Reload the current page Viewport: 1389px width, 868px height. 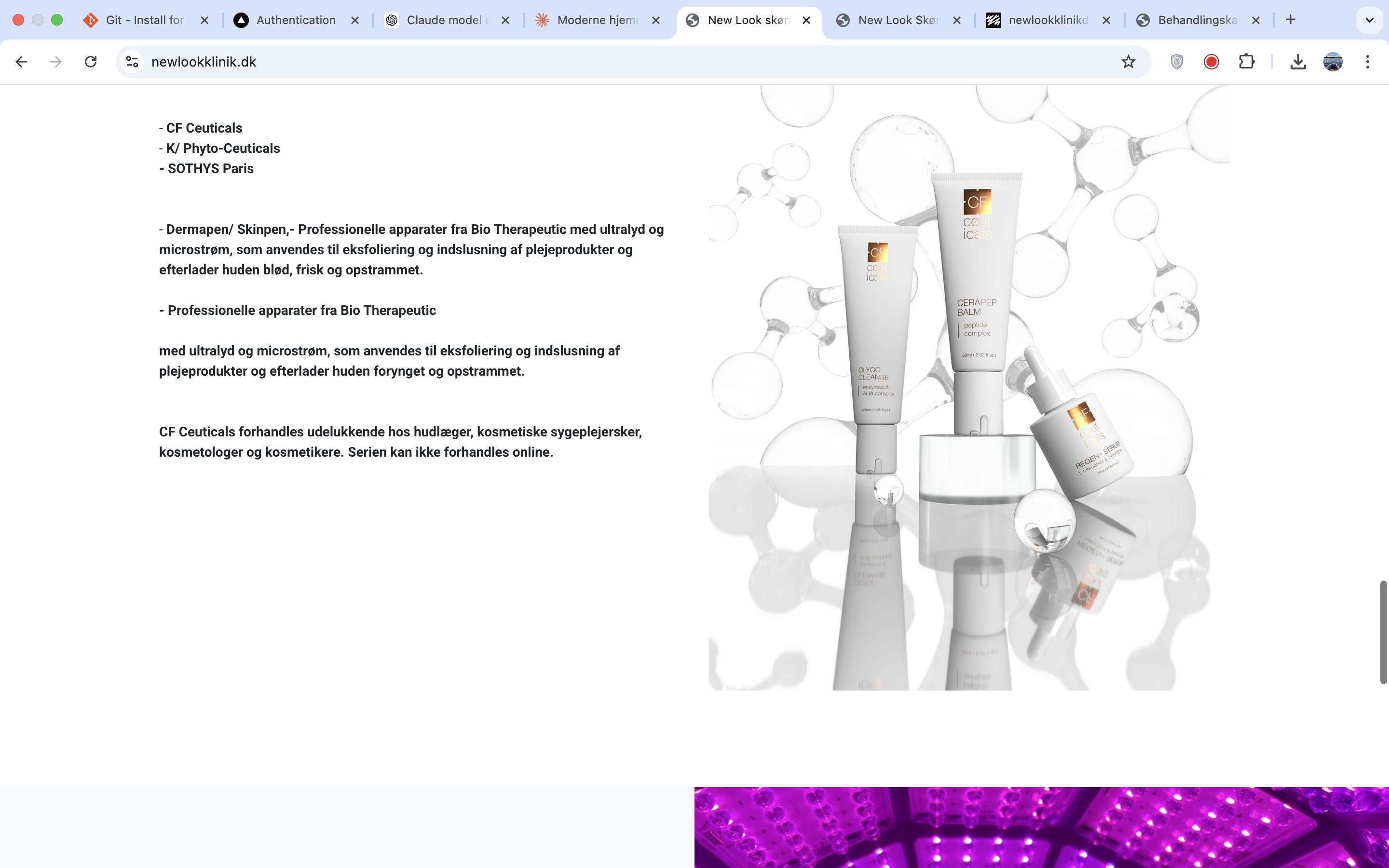pos(91,61)
